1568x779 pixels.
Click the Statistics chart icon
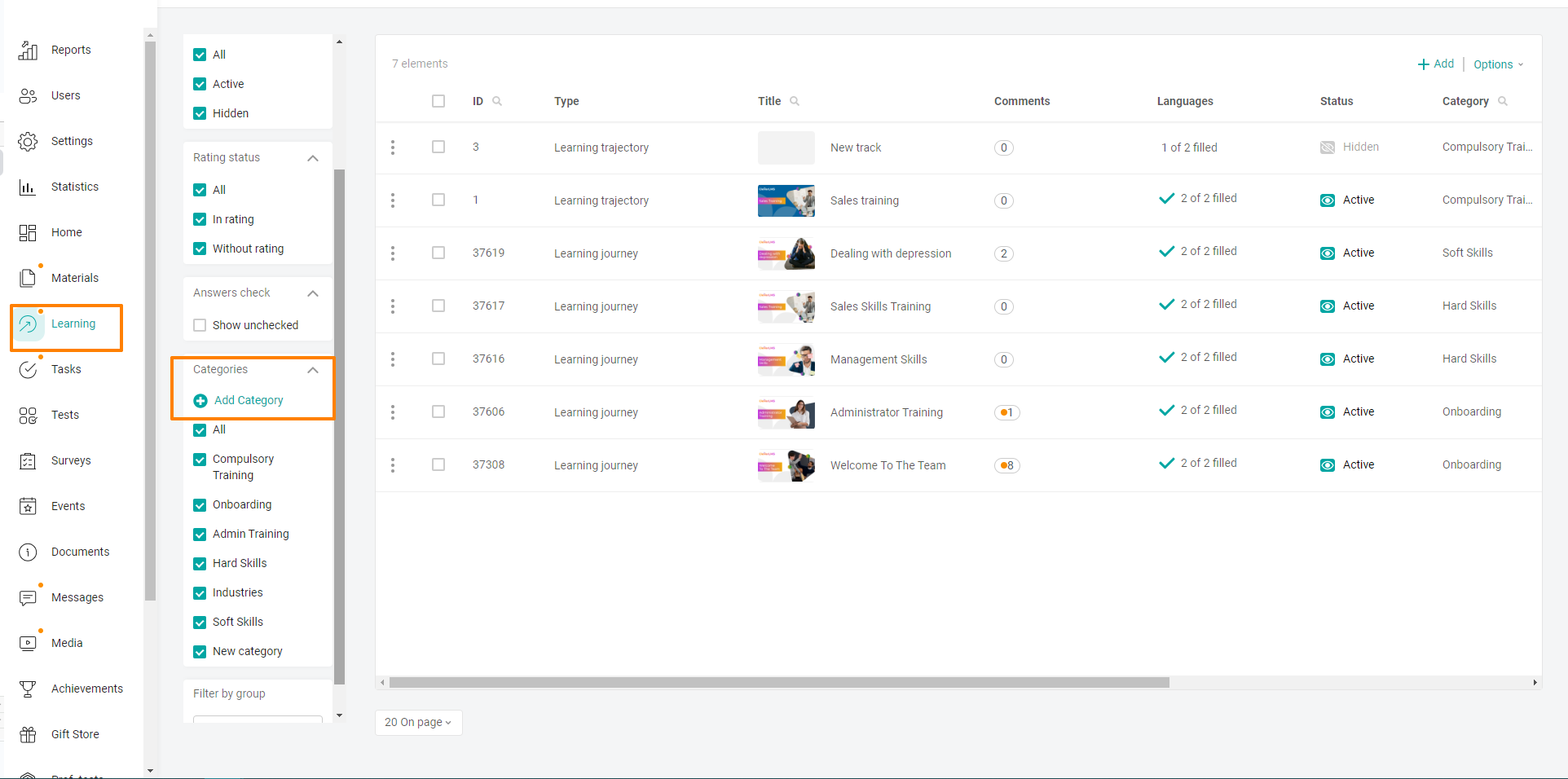(x=28, y=187)
